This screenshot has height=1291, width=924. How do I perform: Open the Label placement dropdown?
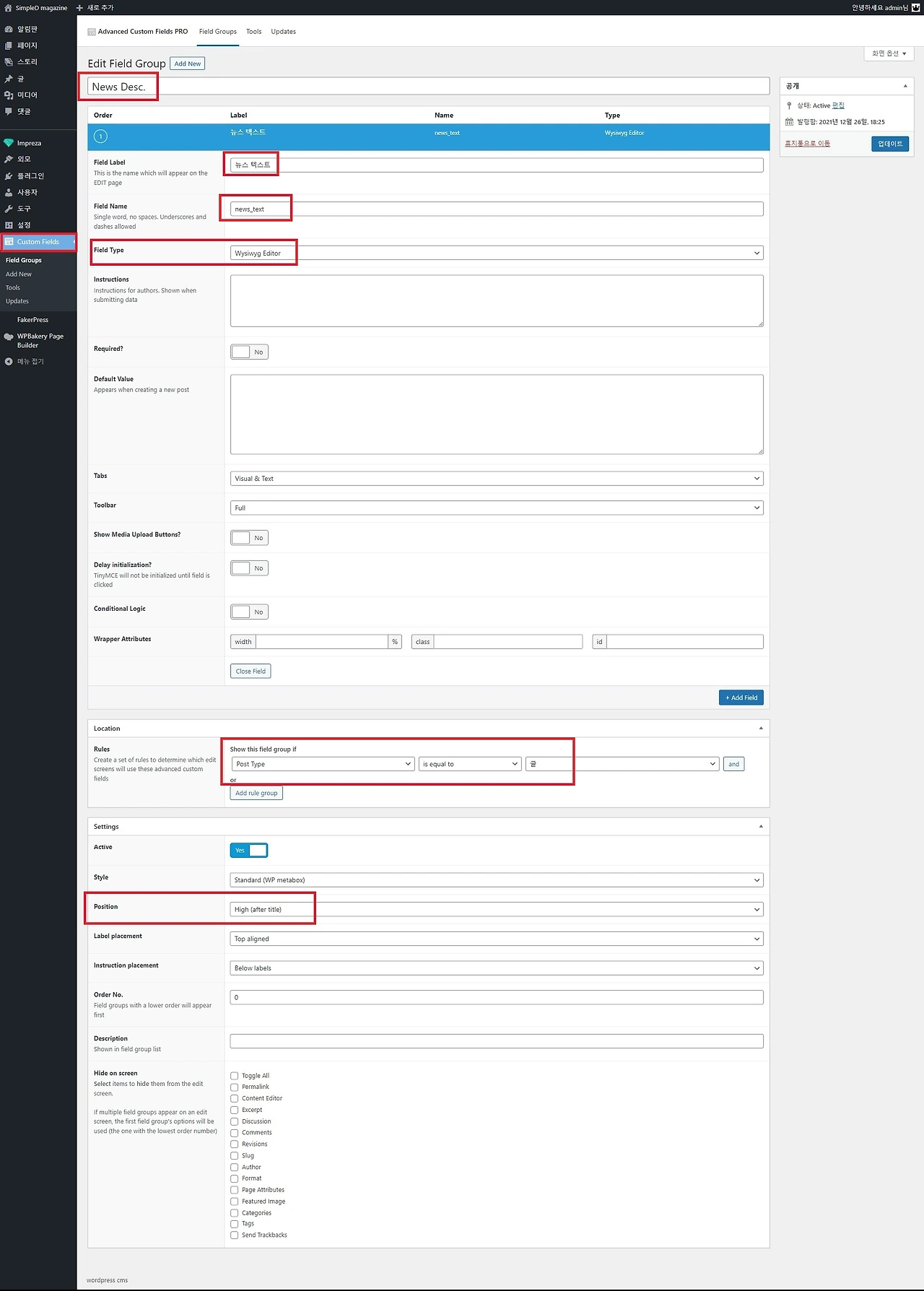(x=497, y=939)
